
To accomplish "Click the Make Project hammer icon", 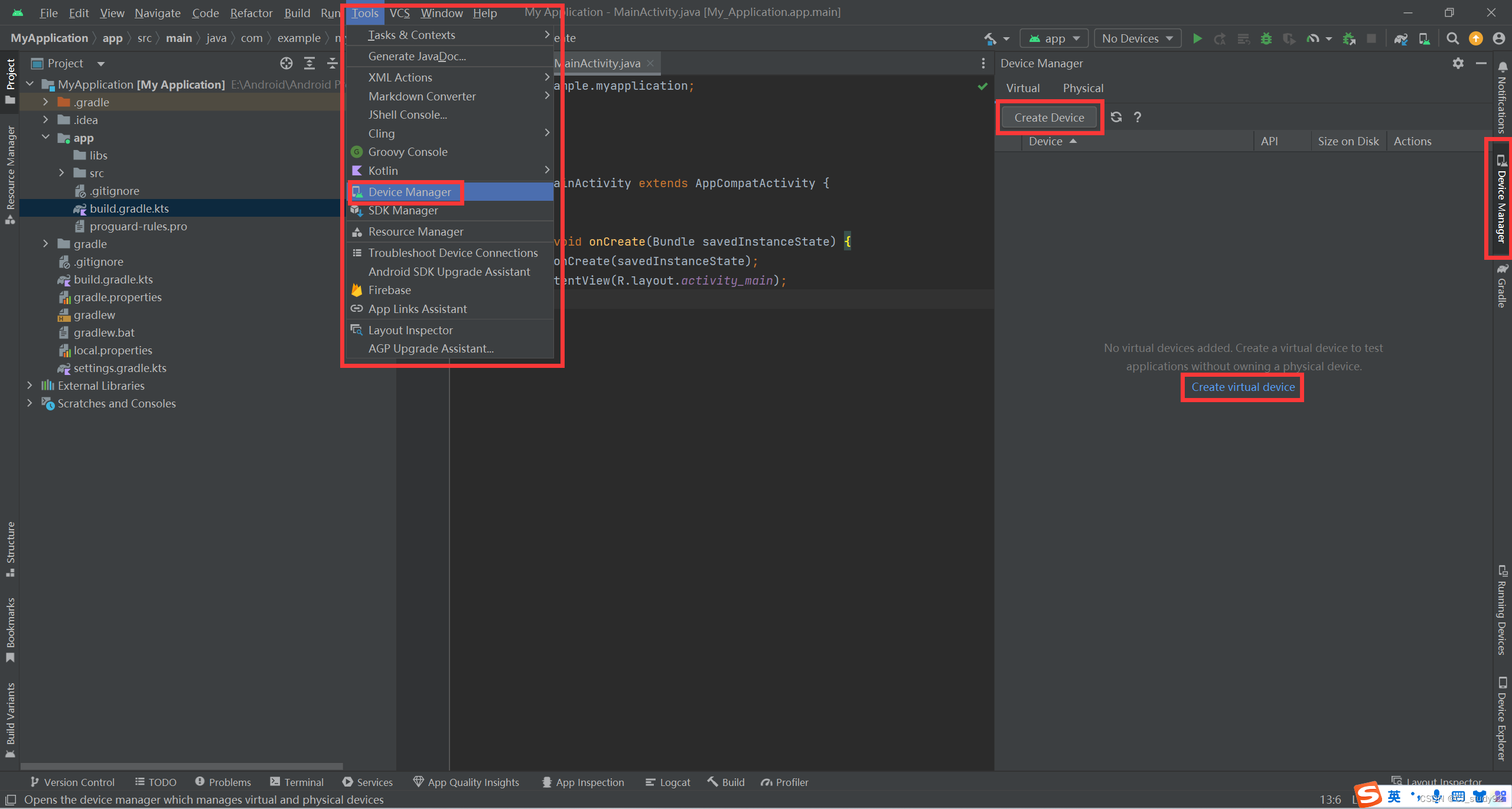I will (990, 39).
